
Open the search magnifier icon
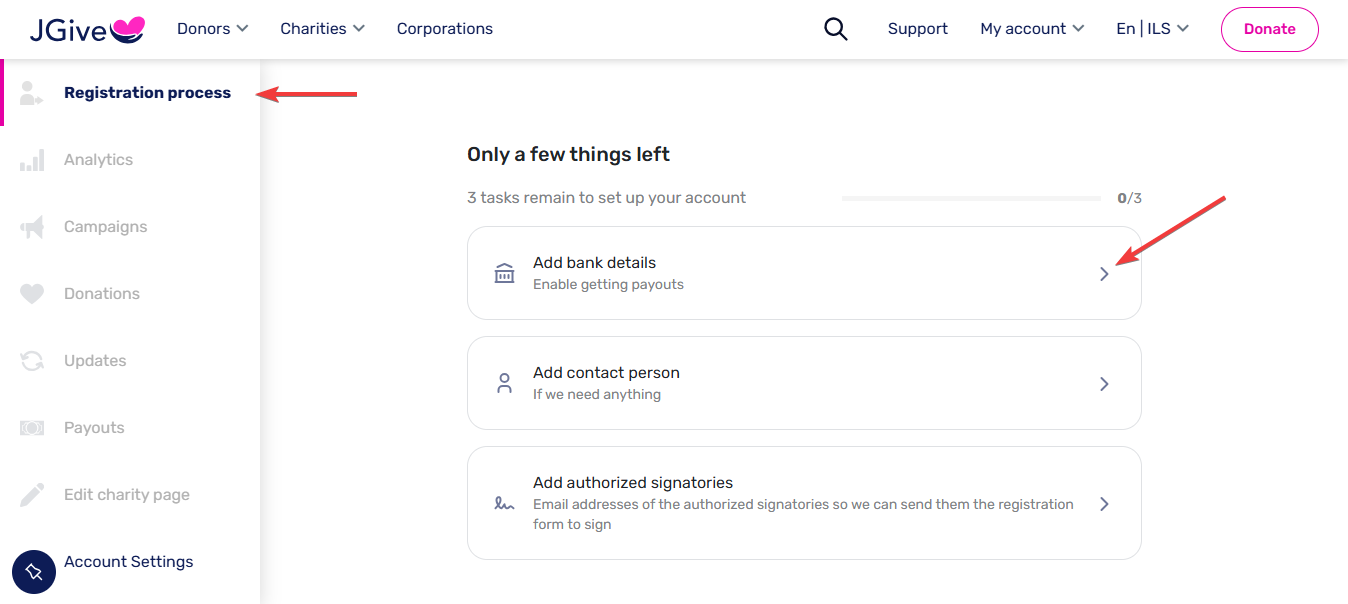click(x=835, y=29)
